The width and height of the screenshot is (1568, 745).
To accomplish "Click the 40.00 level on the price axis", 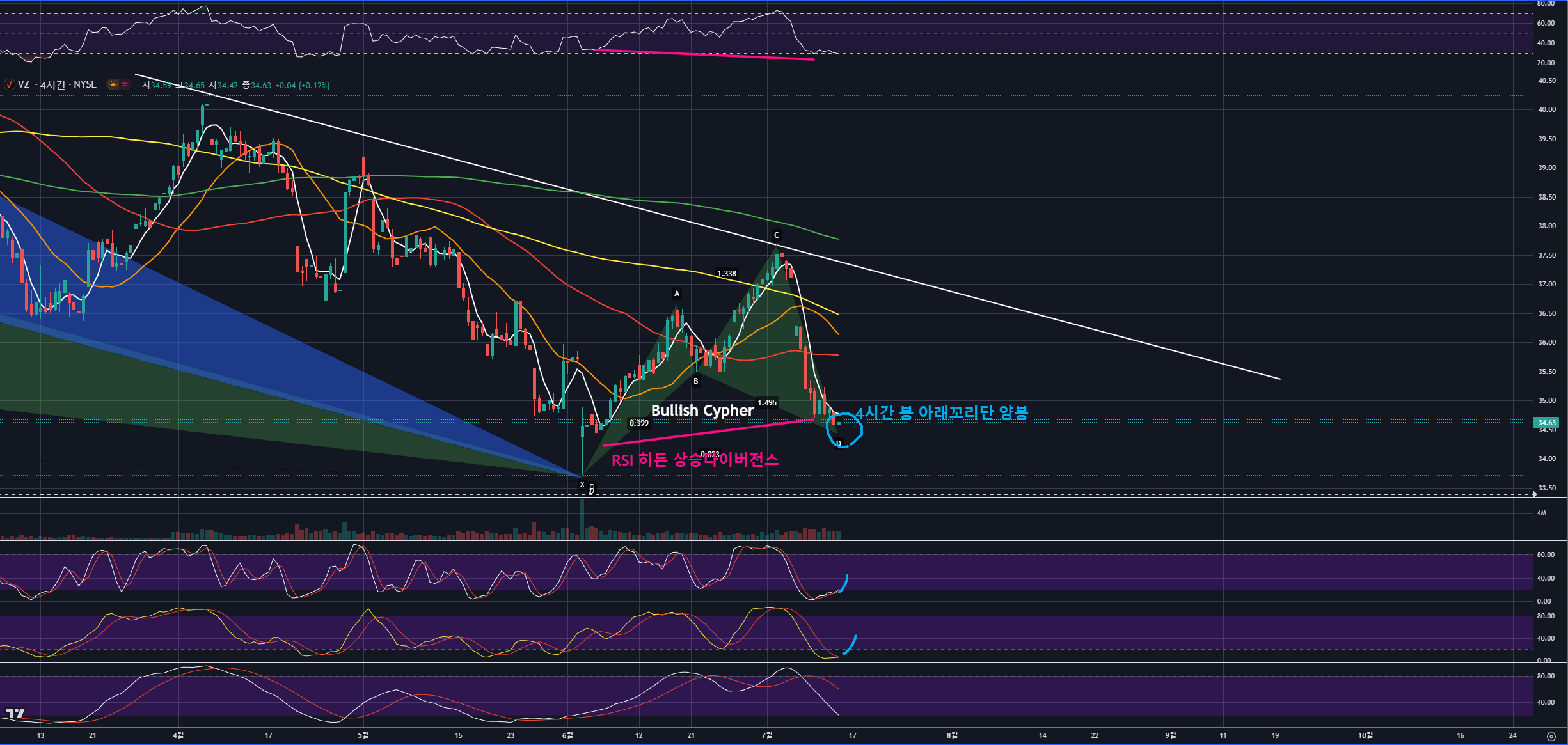I will click(1546, 109).
